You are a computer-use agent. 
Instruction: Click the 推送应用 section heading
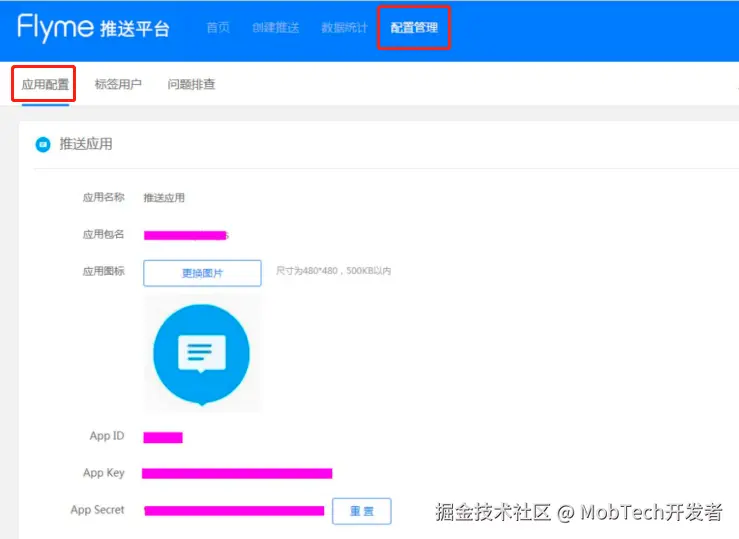coord(86,144)
